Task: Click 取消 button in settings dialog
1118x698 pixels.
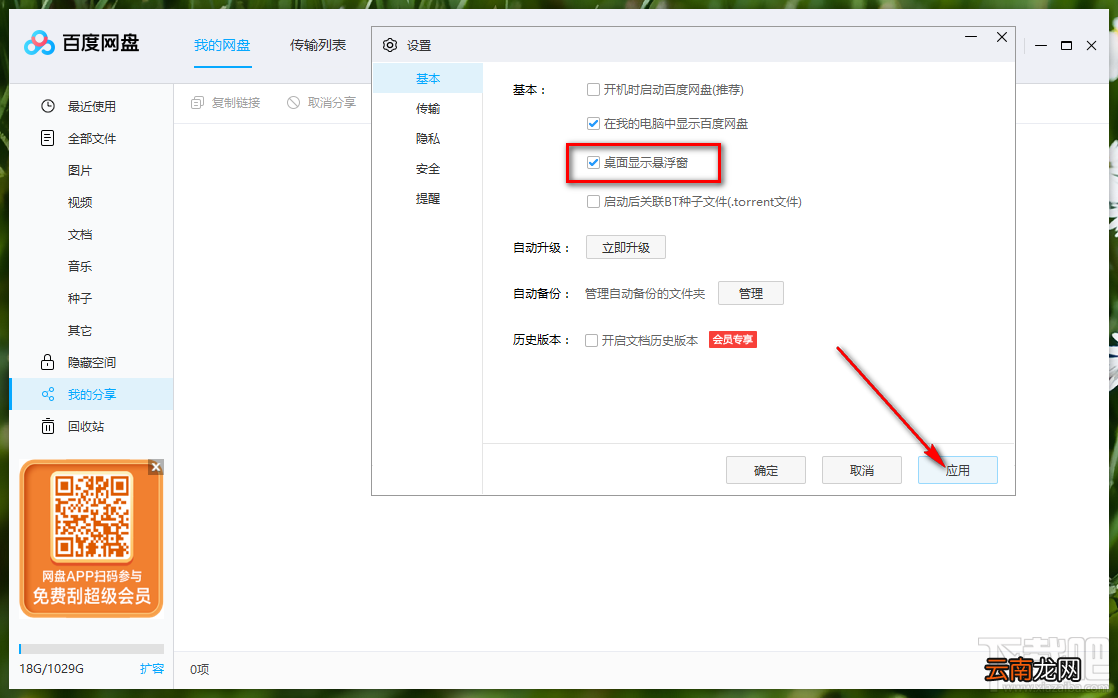Action: (861, 471)
